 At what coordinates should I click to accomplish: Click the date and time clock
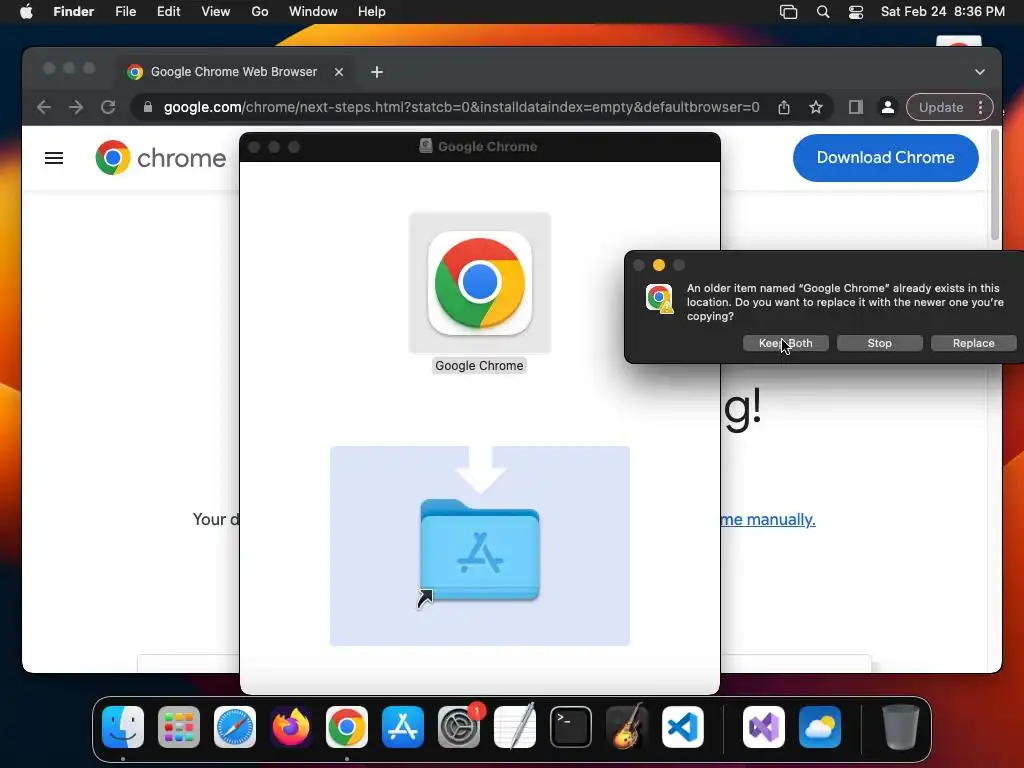(x=942, y=12)
